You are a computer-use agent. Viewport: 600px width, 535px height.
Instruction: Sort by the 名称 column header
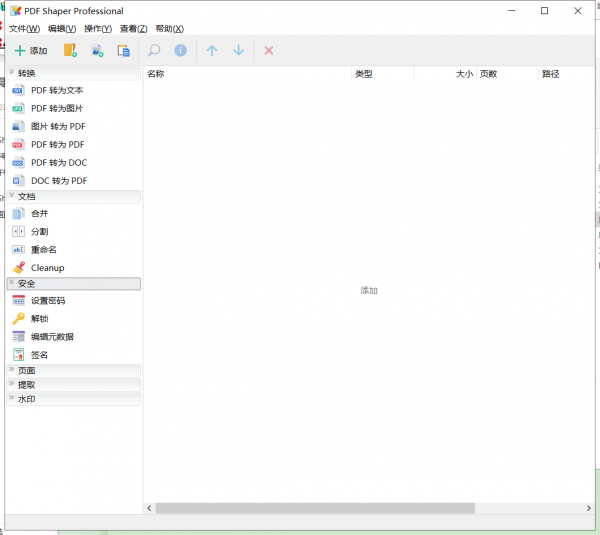pos(247,74)
